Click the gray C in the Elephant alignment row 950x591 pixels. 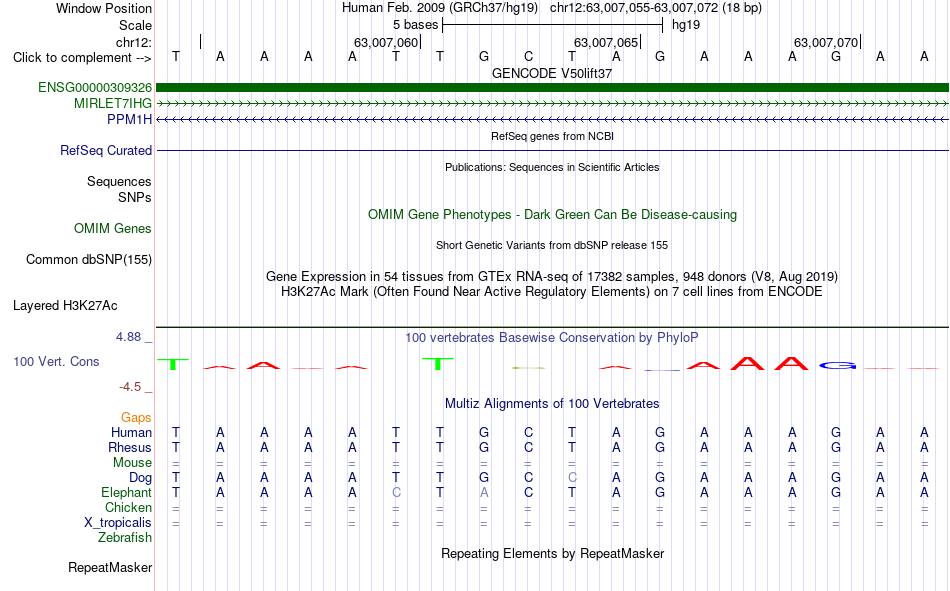[x=396, y=493]
